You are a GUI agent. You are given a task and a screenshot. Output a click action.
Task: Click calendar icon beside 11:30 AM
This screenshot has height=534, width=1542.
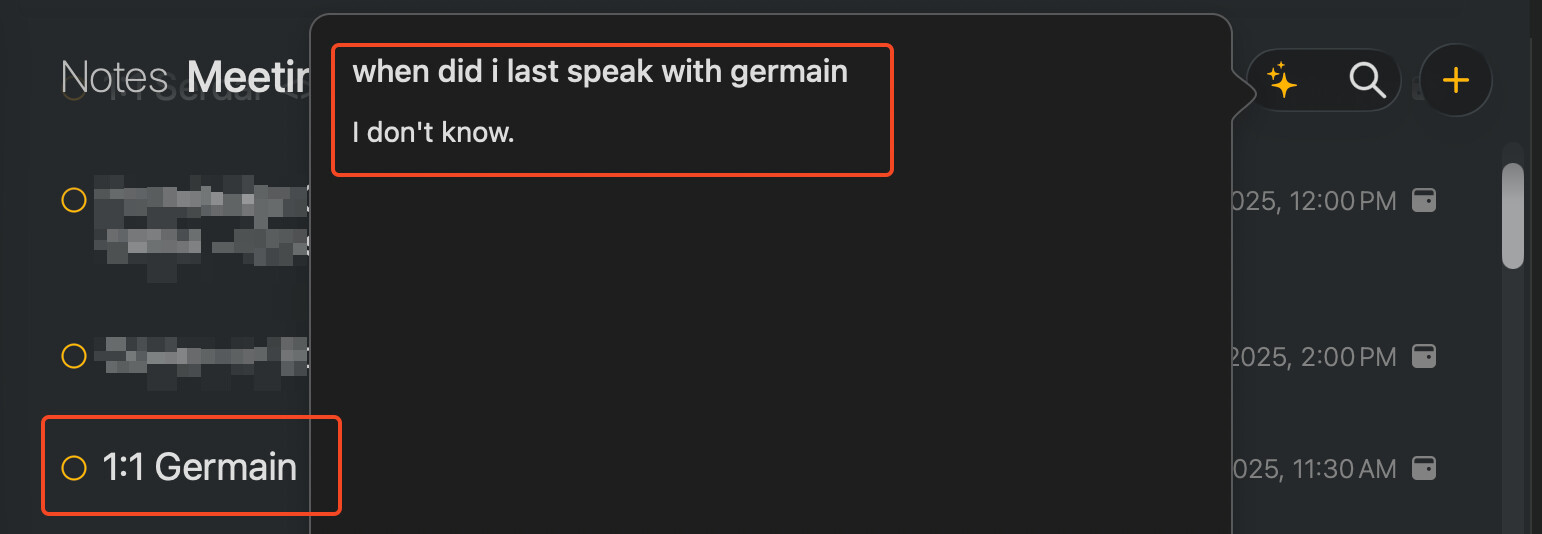point(1423,467)
